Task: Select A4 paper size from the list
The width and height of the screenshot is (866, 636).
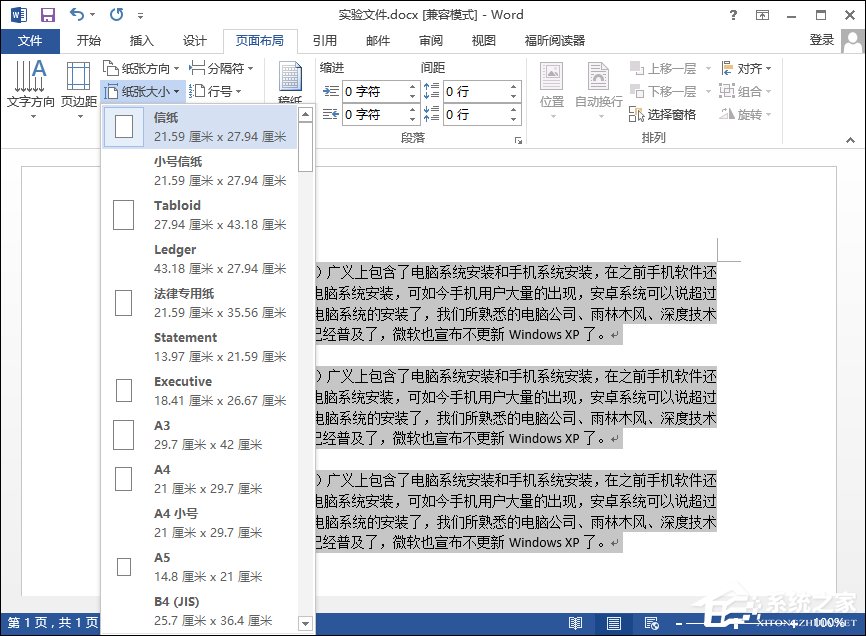Action: [x=200, y=477]
